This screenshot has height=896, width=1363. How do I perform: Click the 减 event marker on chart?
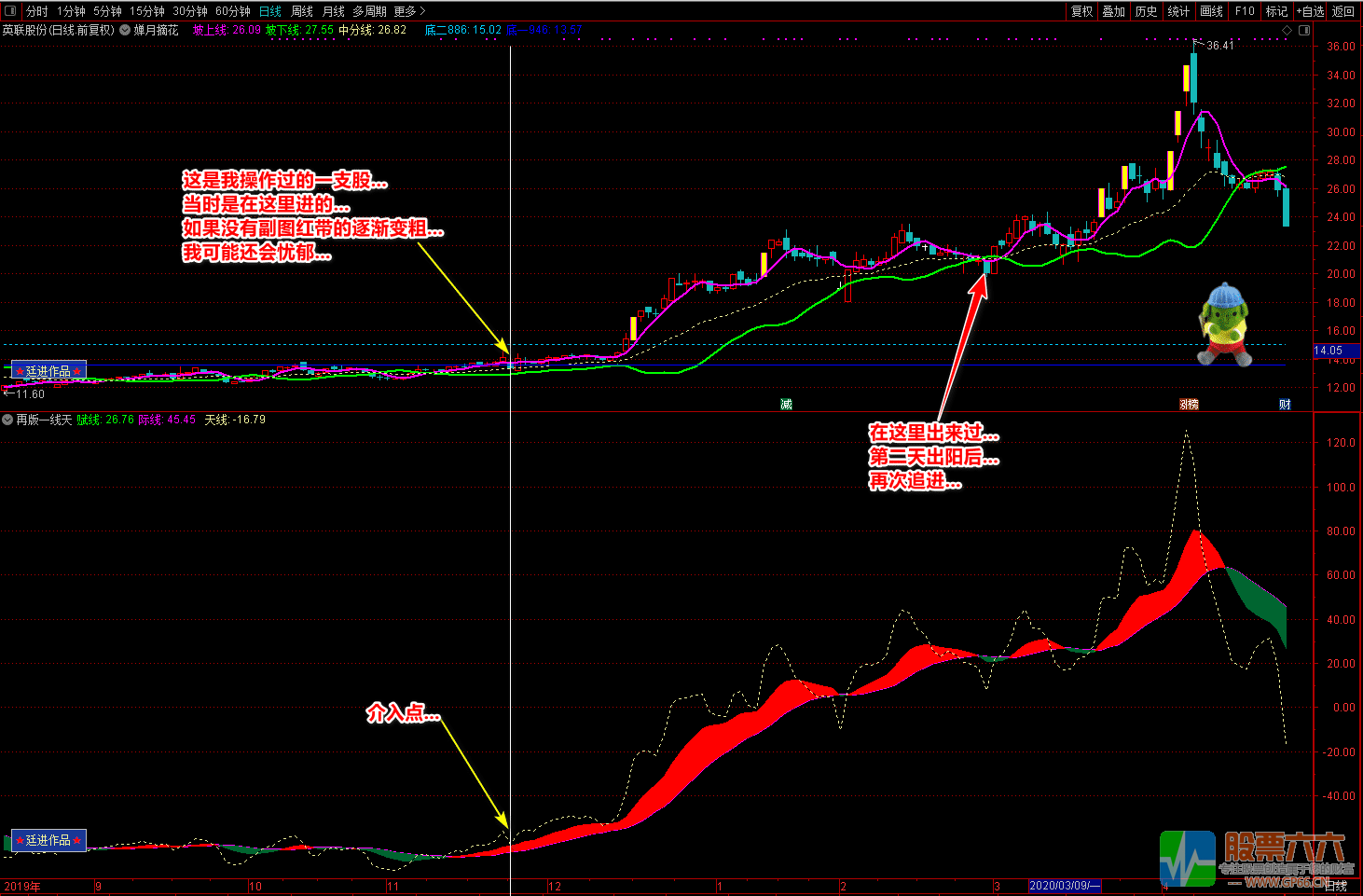point(786,404)
